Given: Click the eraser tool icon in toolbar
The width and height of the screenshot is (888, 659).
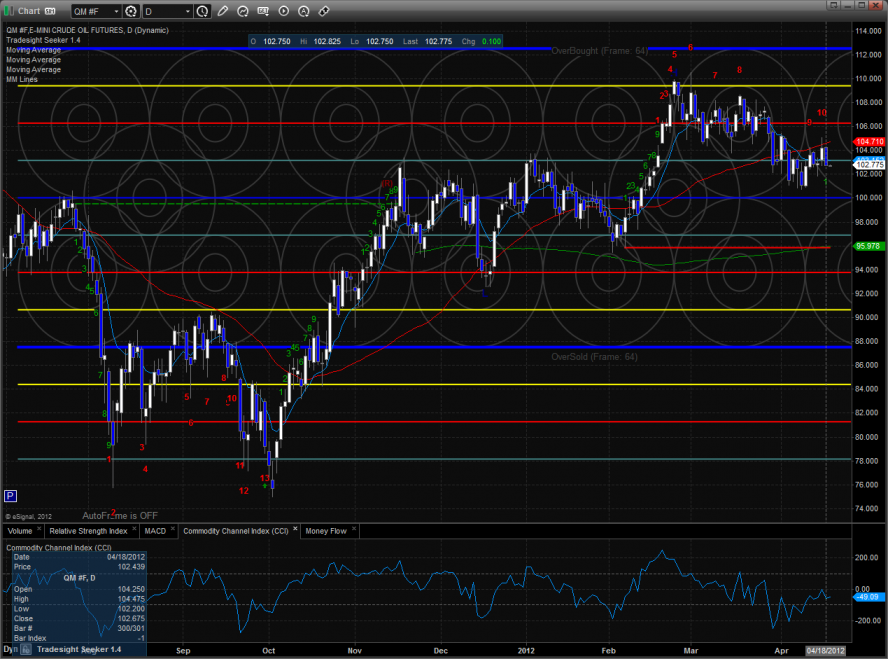Looking at the screenshot, I should tap(323, 12).
